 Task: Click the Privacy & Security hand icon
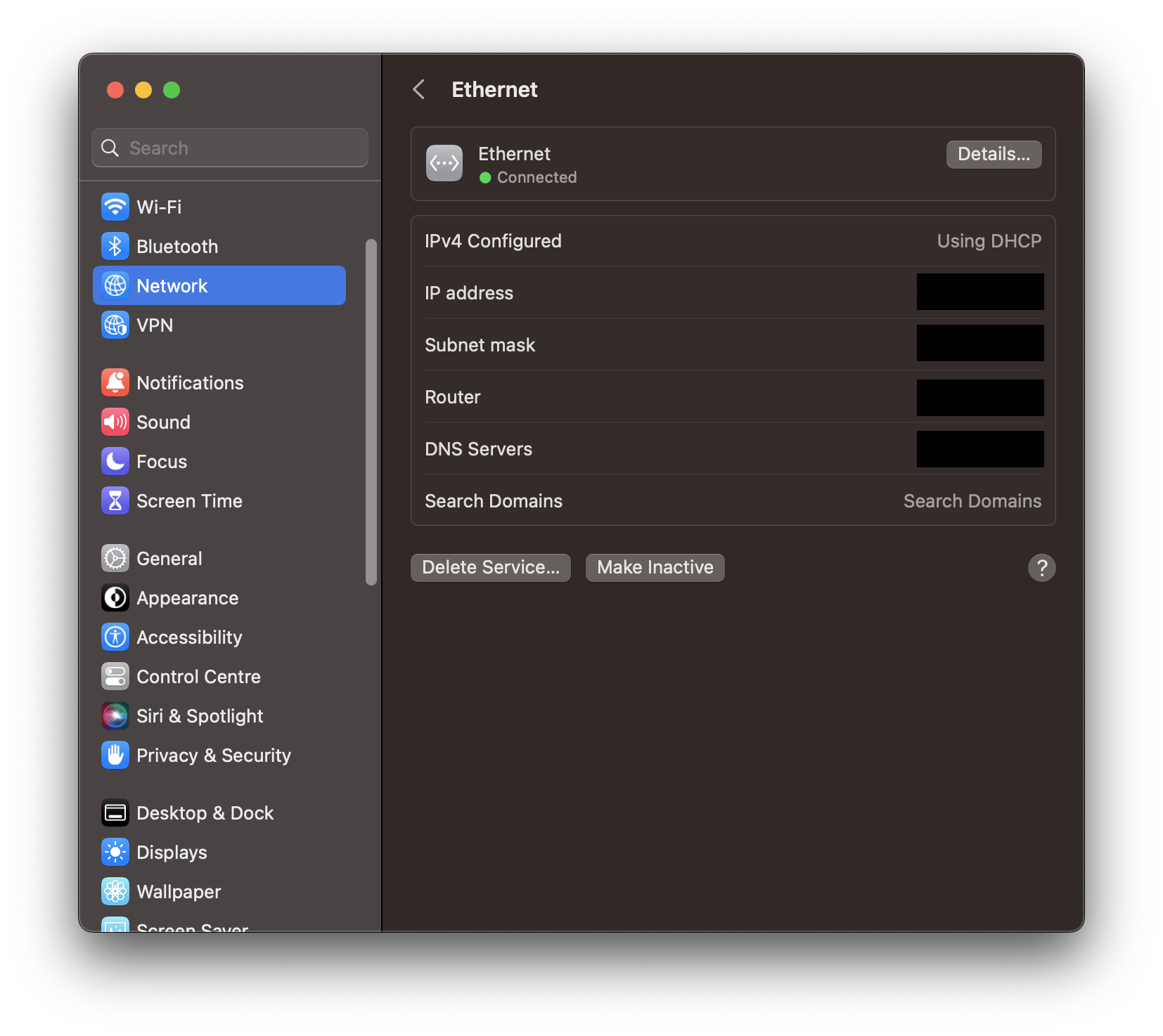tap(115, 755)
